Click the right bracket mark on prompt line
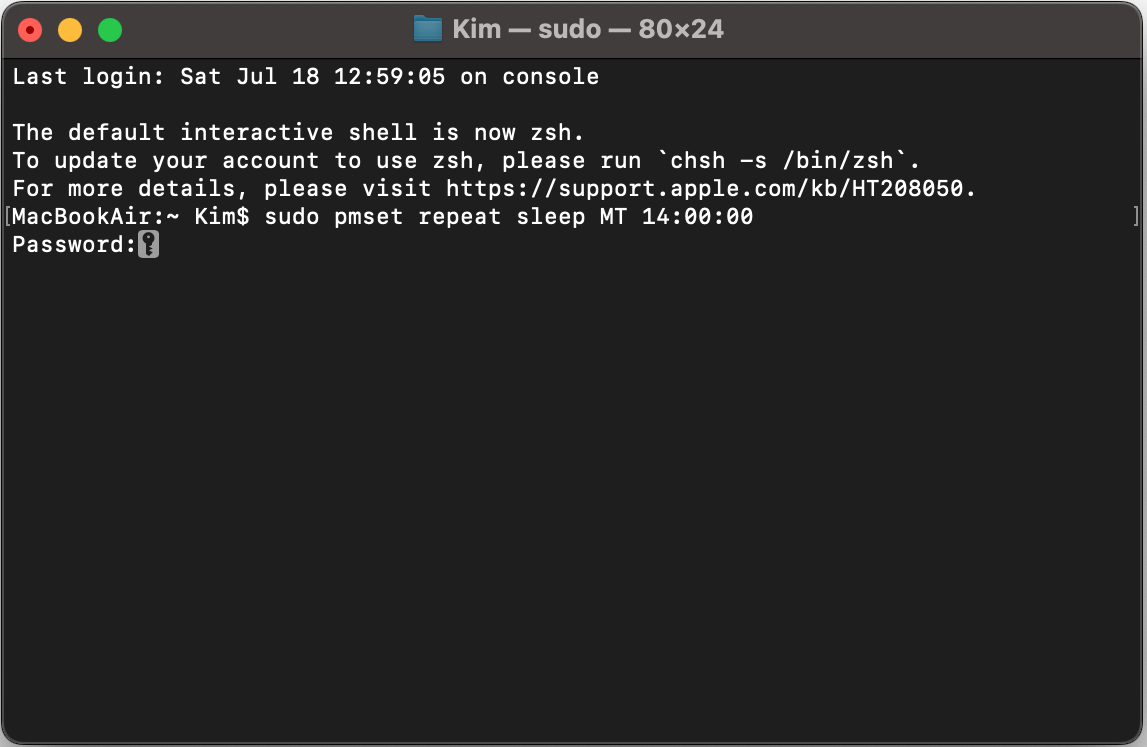 tap(1136, 217)
